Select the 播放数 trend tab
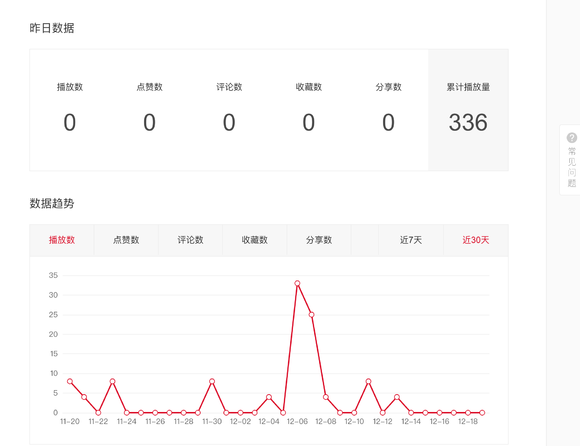Image resolution: width=580 pixels, height=446 pixels. (x=62, y=240)
